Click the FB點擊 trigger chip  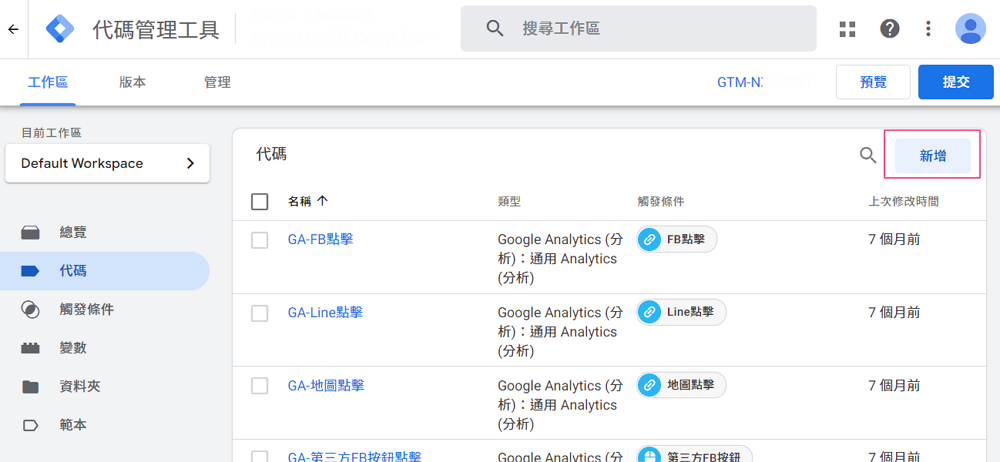click(677, 240)
